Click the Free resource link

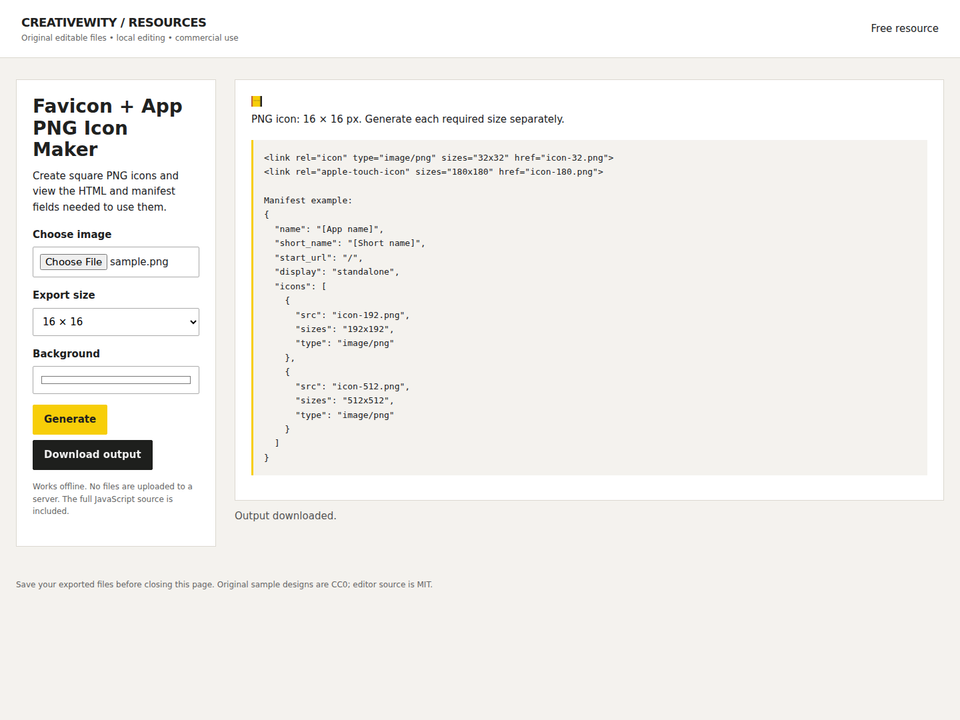point(904,28)
